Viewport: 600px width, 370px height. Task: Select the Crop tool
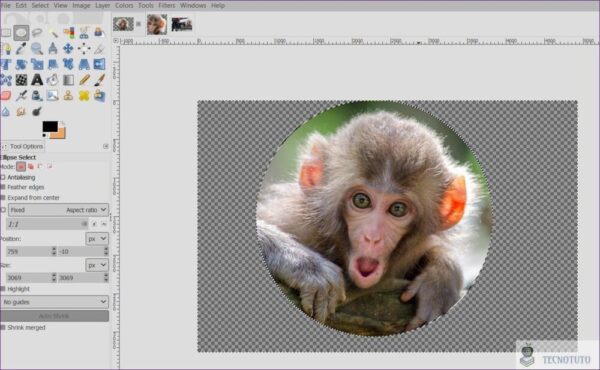99,49
